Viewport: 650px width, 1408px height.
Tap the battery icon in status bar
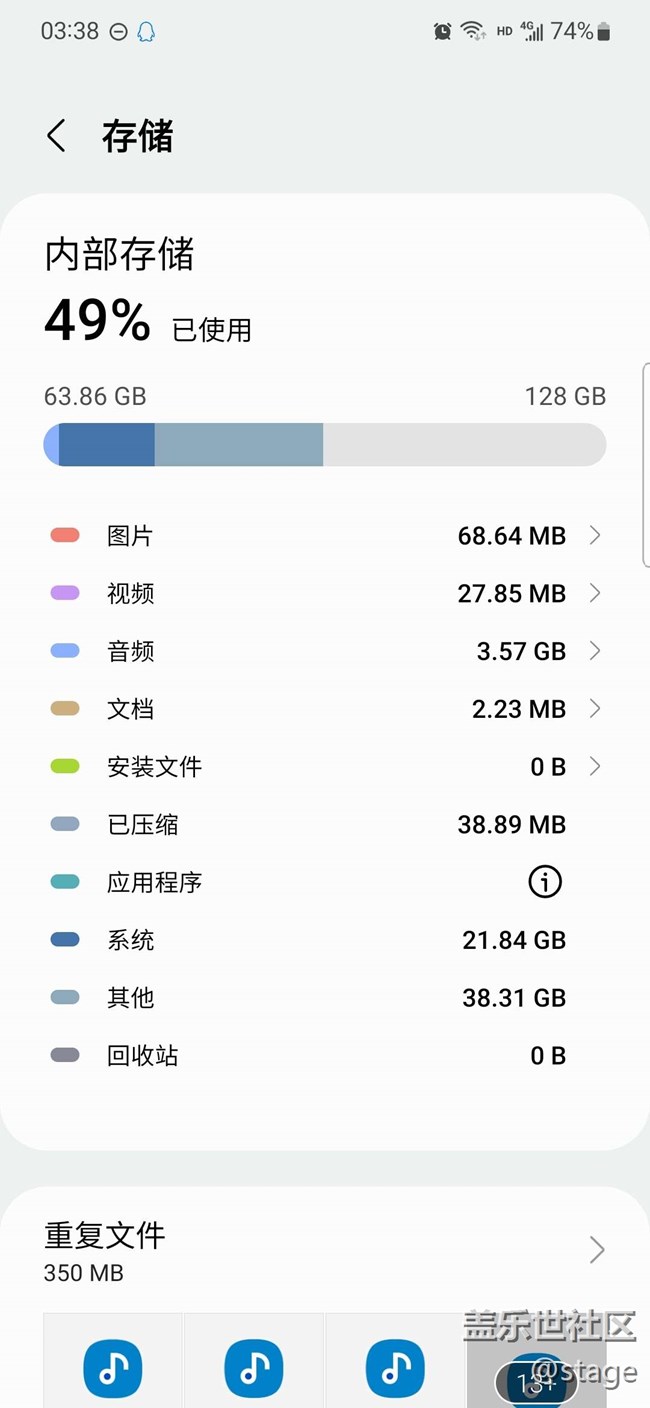[603, 32]
